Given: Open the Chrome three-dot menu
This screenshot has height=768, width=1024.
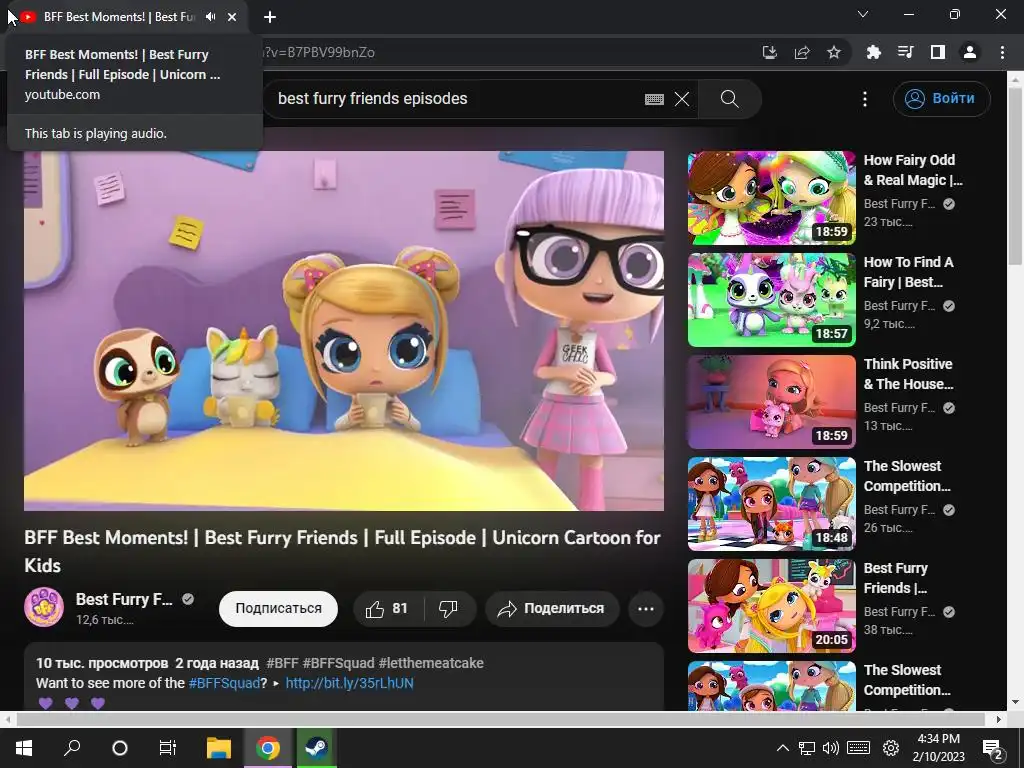Looking at the screenshot, I should click(1002, 52).
